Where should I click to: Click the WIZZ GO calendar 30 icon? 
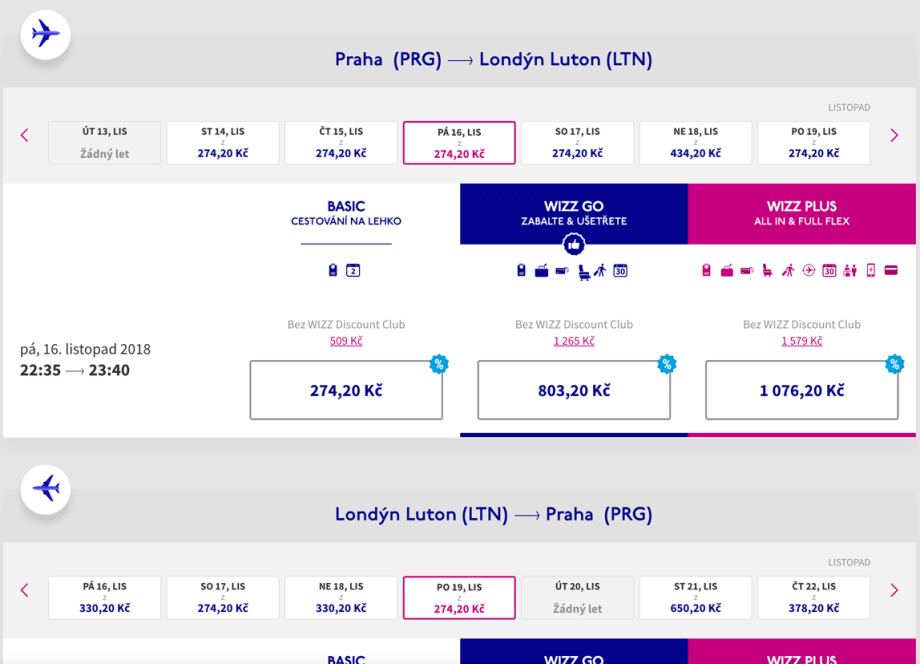click(x=620, y=270)
